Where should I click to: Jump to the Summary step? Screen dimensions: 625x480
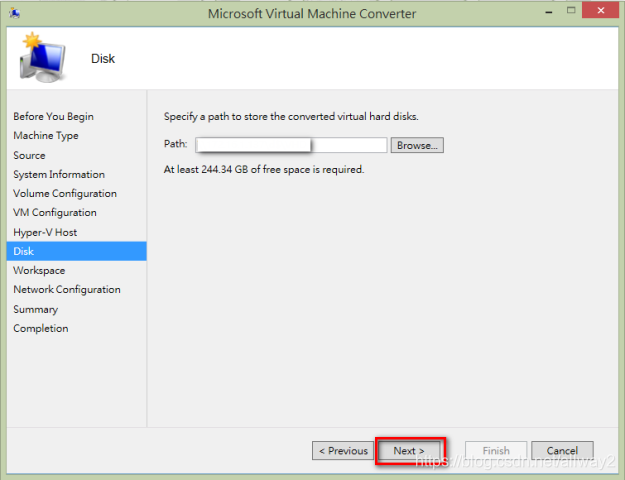pyautogui.click(x=35, y=309)
